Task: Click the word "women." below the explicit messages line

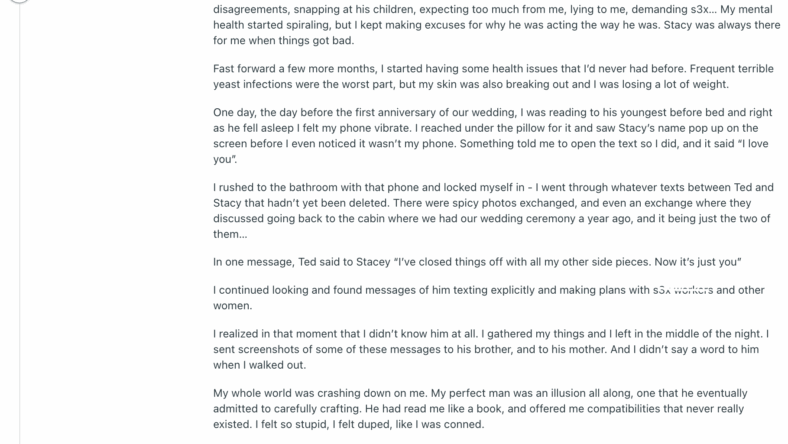Action: (x=233, y=306)
